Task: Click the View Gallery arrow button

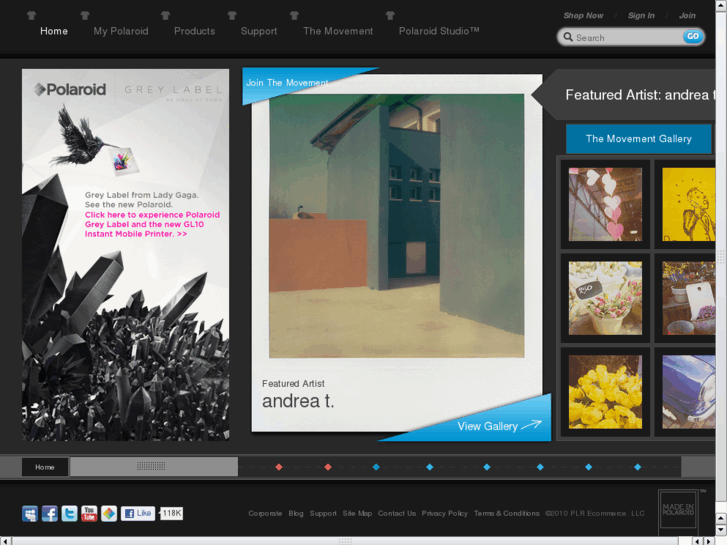Action: coord(499,426)
